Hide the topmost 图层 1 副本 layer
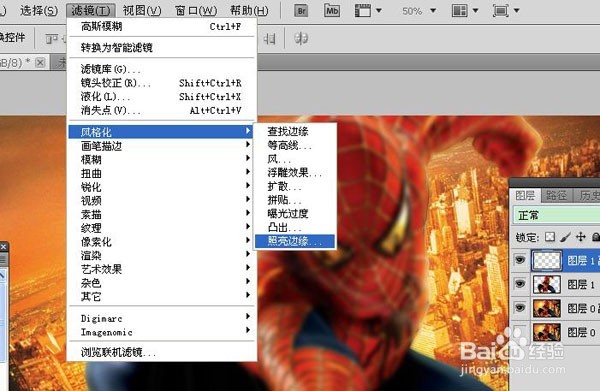 (x=520, y=260)
